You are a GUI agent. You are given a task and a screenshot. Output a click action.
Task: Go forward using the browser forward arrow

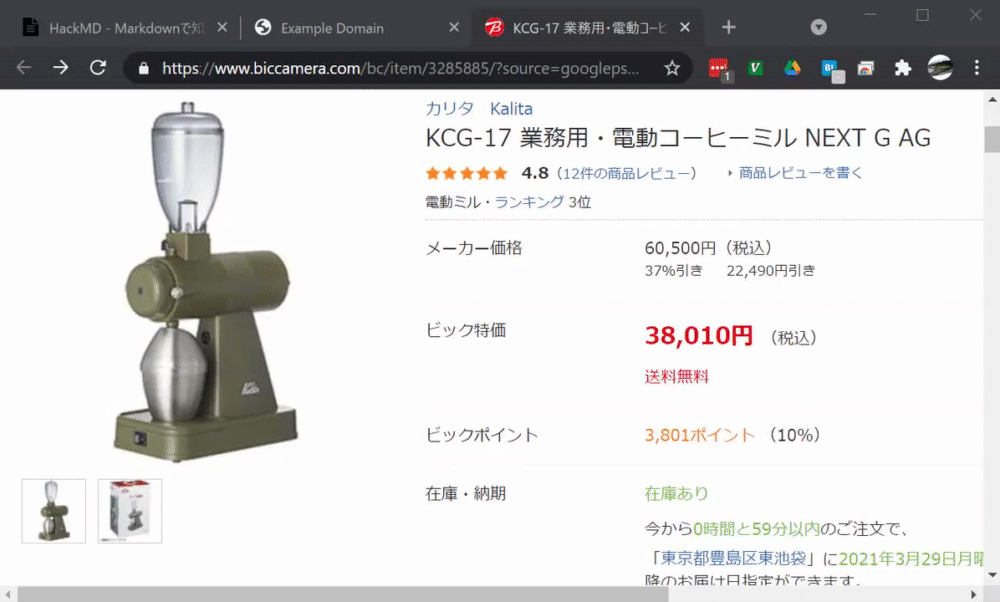click(x=61, y=68)
